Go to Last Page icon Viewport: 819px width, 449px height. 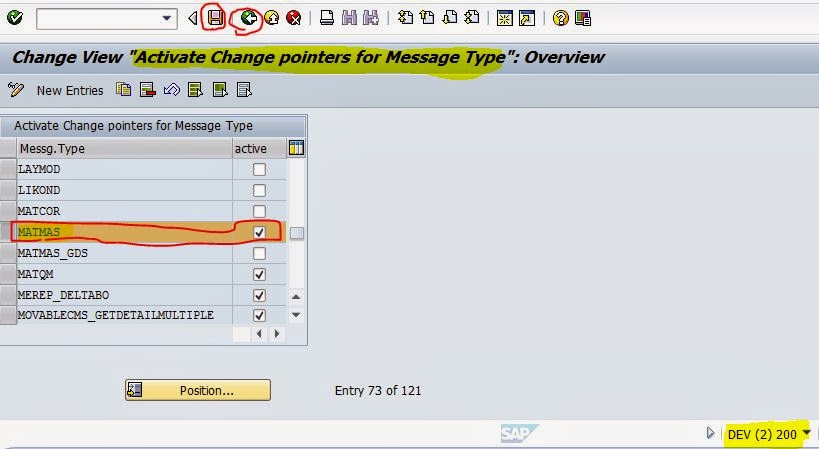(471, 18)
